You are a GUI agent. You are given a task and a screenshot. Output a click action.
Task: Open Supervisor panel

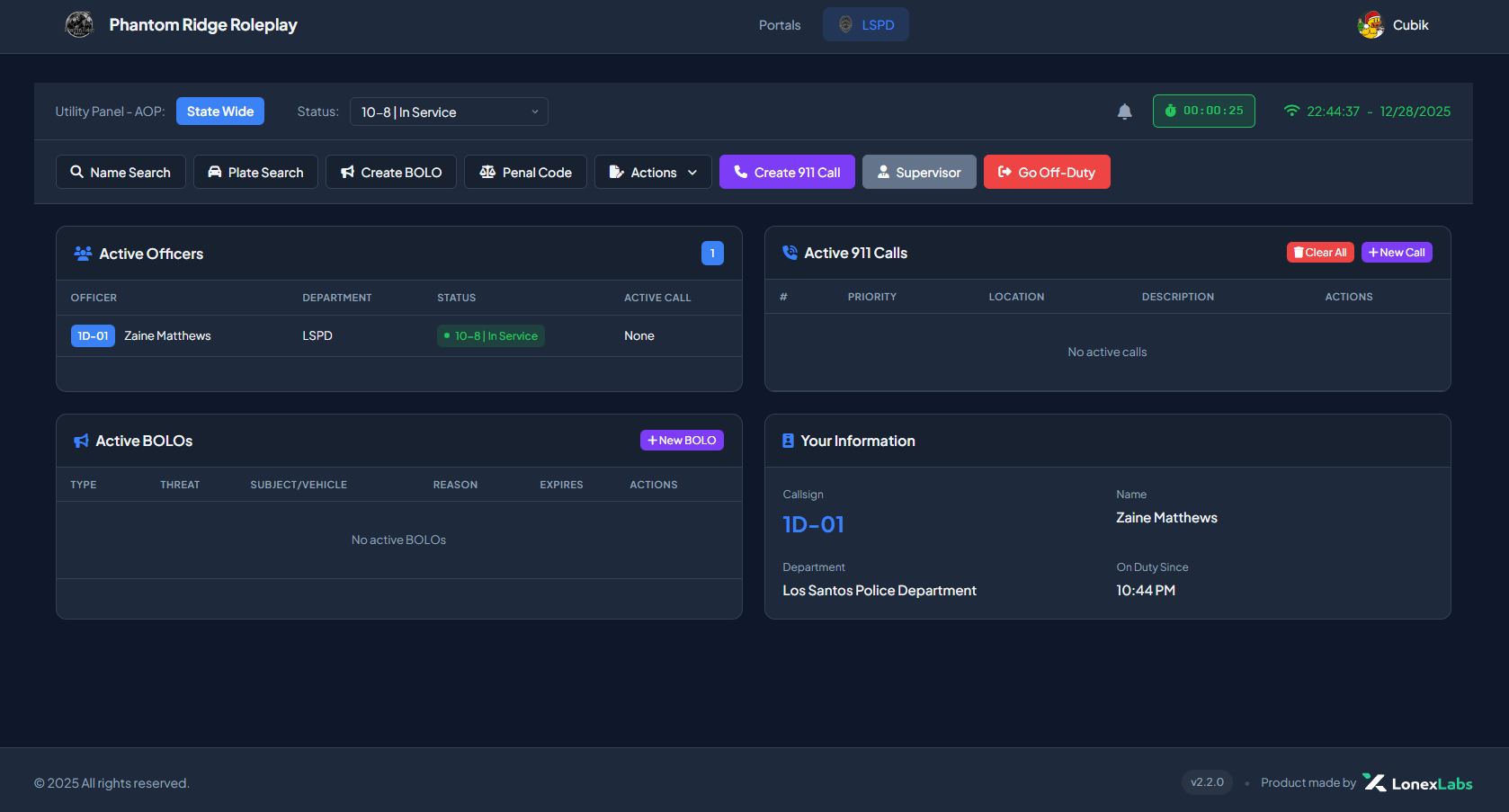point(919,172)
